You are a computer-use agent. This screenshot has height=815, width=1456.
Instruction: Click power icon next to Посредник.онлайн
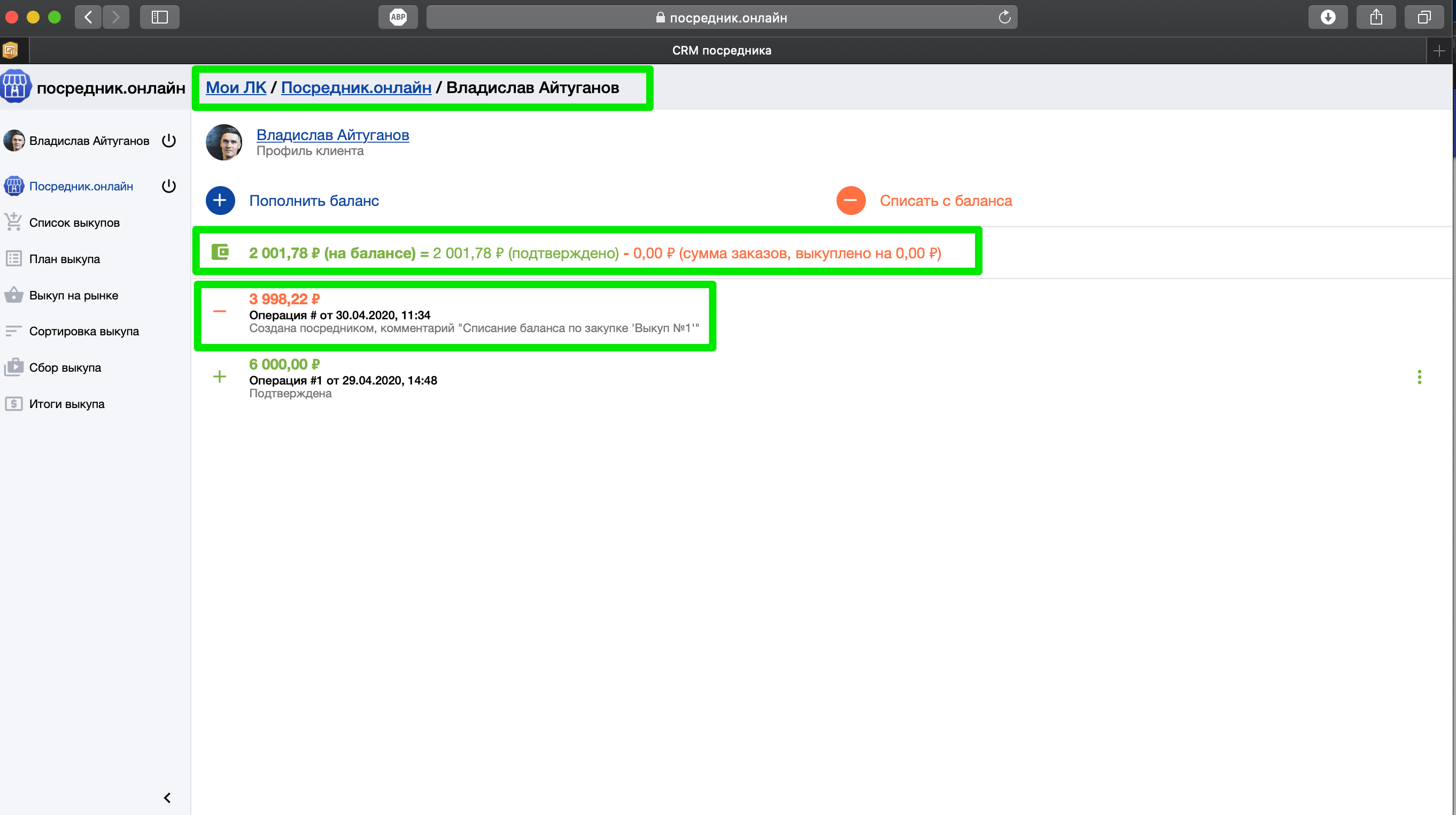[168, 186]
